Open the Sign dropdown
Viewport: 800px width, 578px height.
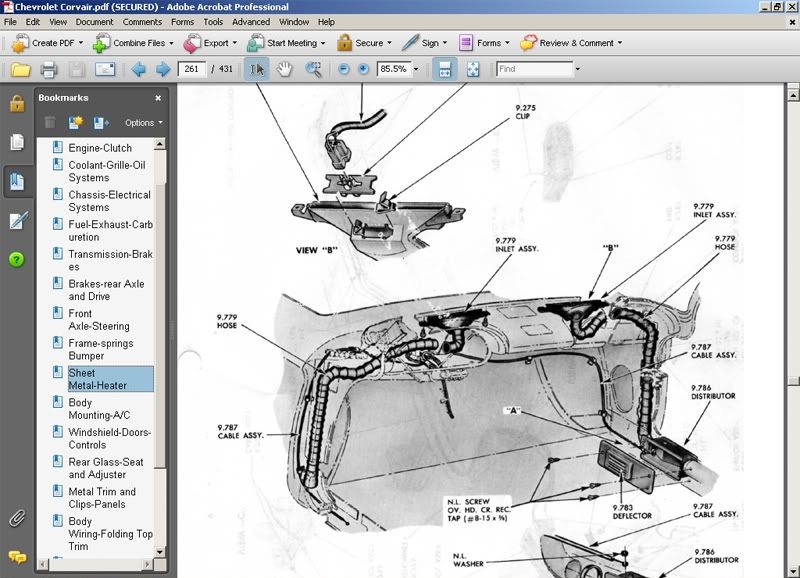[x=424, y=43]
